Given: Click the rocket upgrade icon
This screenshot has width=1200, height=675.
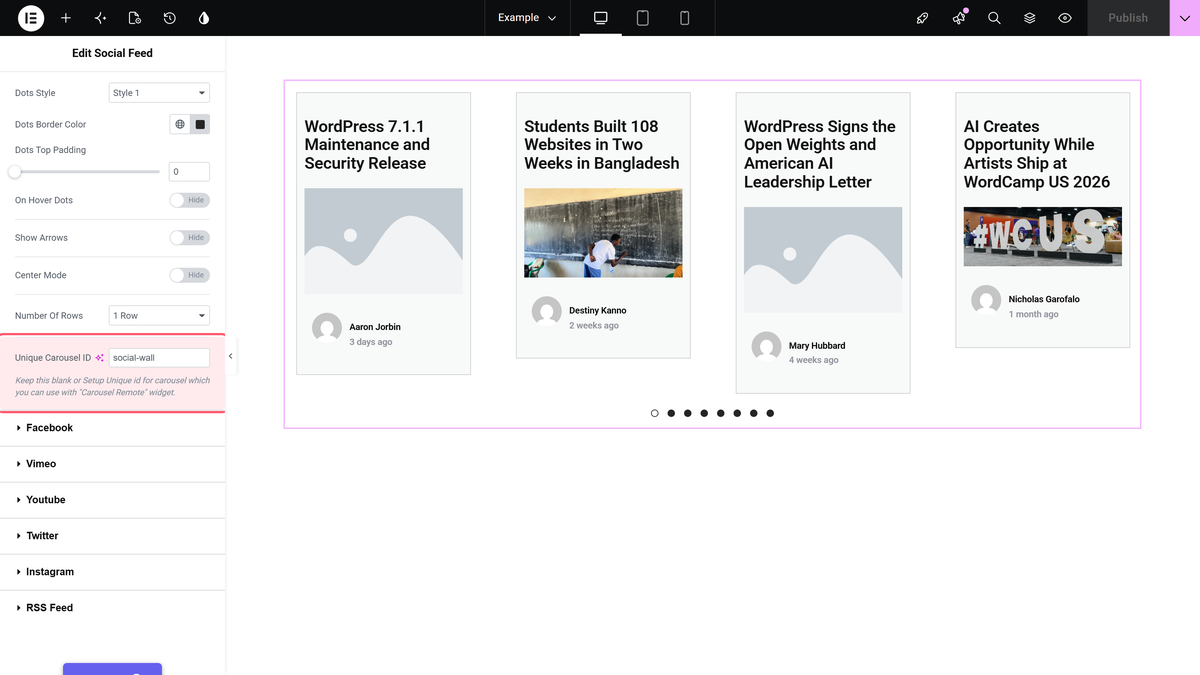Looking at the screenshot, I should (923, 18).
